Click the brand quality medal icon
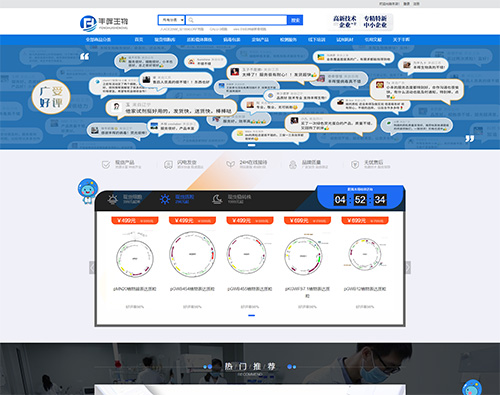Screen dimensions: 500x395 (x=293, y=165)
